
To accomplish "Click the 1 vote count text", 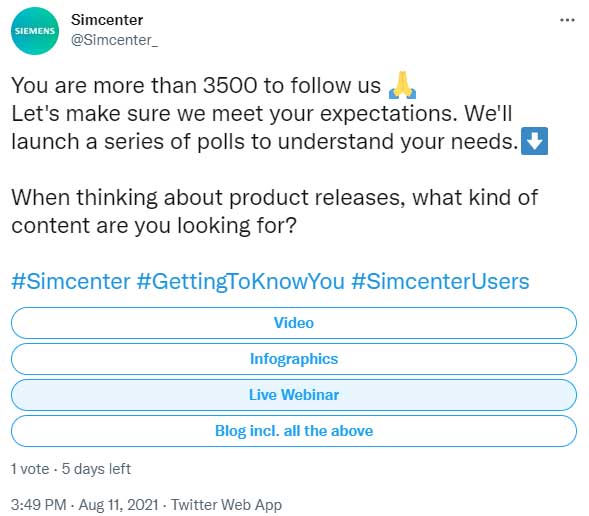I will coord(30,469).
